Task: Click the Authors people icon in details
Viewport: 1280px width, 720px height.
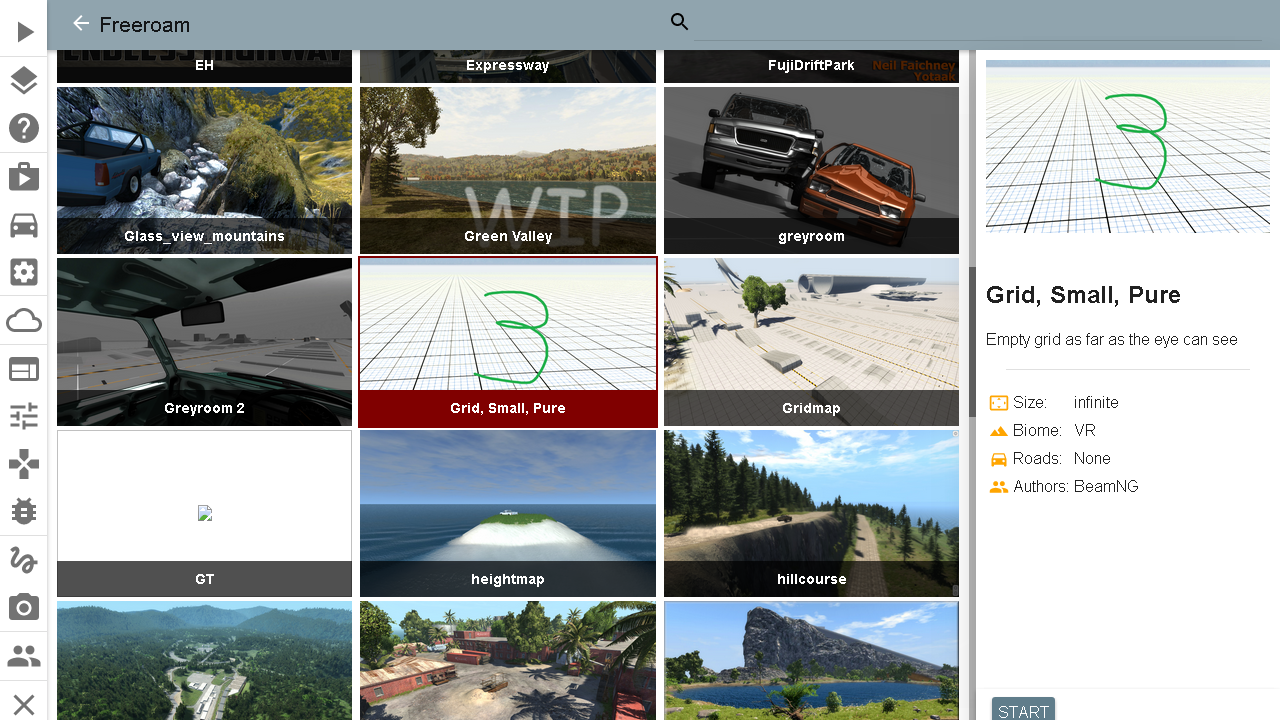Action: tap(998, 487)
